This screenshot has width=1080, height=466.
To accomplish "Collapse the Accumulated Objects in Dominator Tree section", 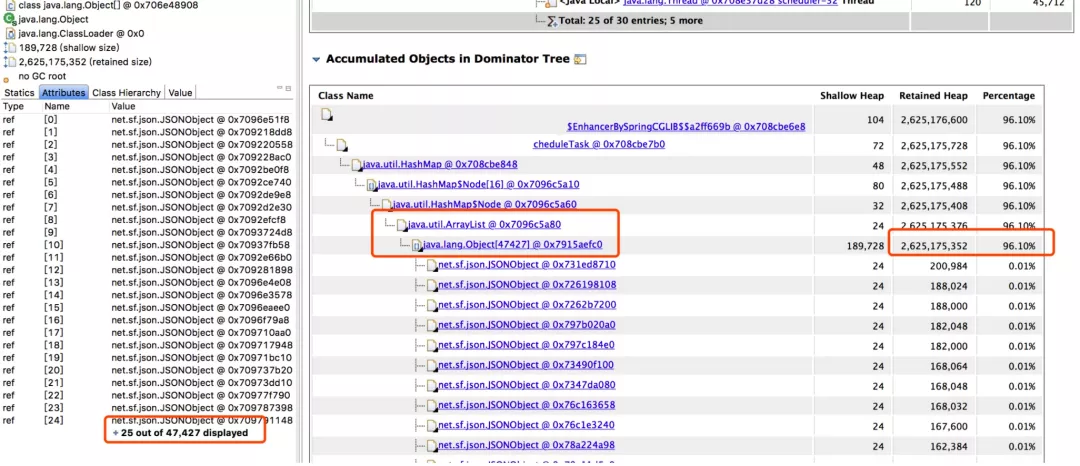I will [x=316, y=59].
